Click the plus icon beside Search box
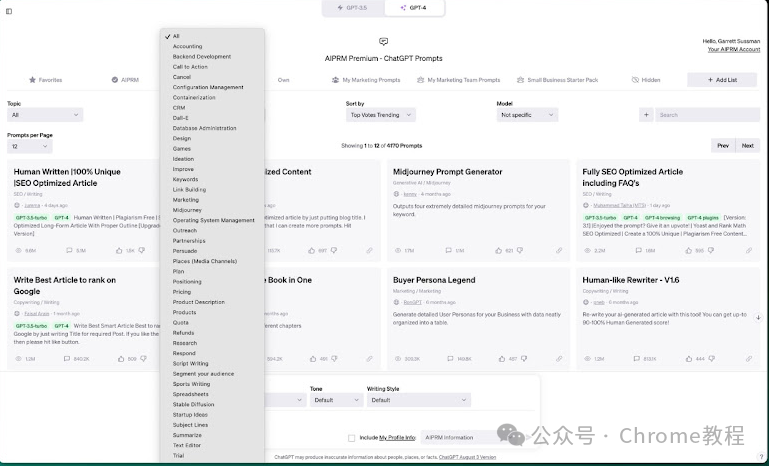The height and width of the screenshot is (466, 769). pyautogui.click(x=646, y=115)
